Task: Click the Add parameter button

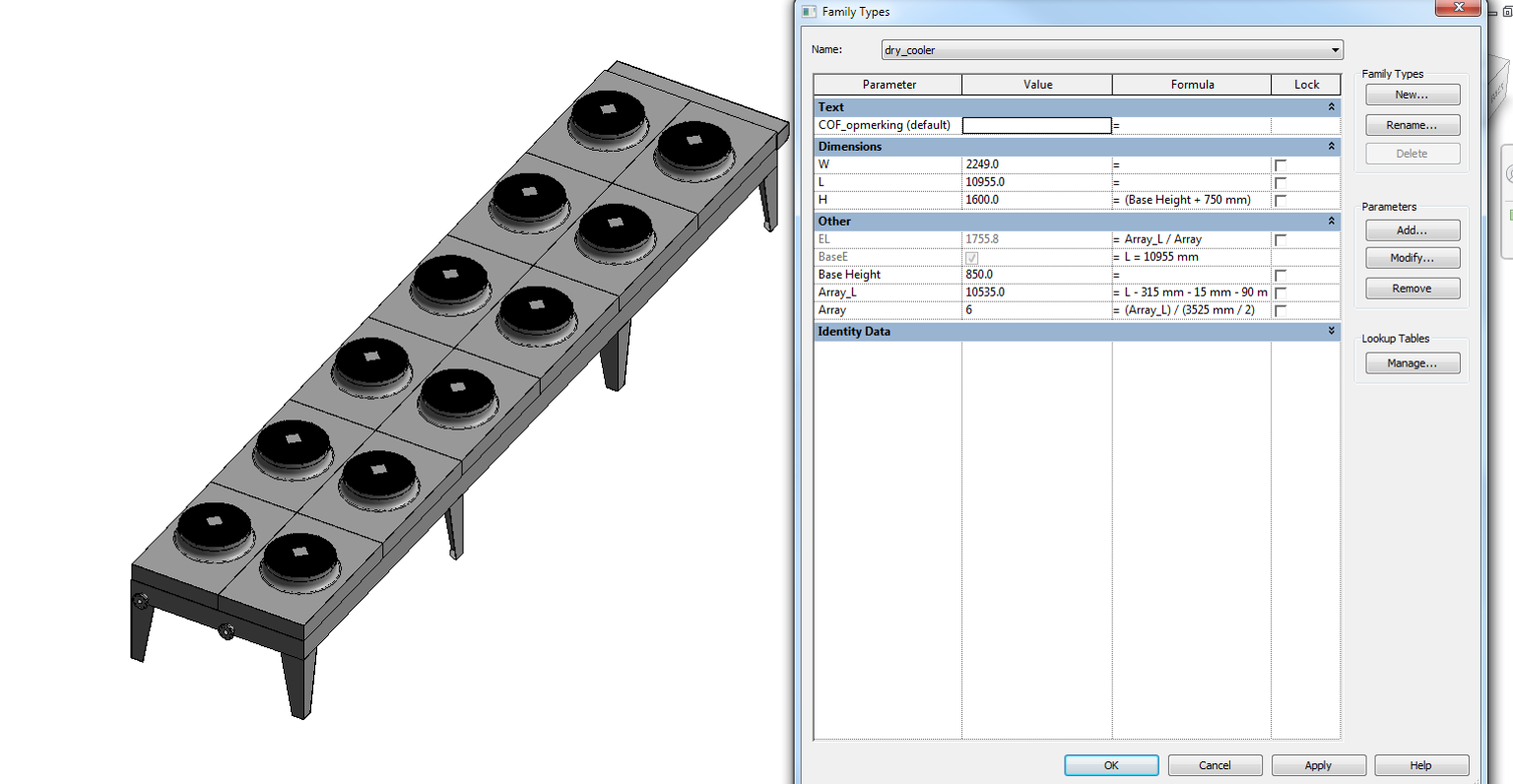Action: point(1413,229)
